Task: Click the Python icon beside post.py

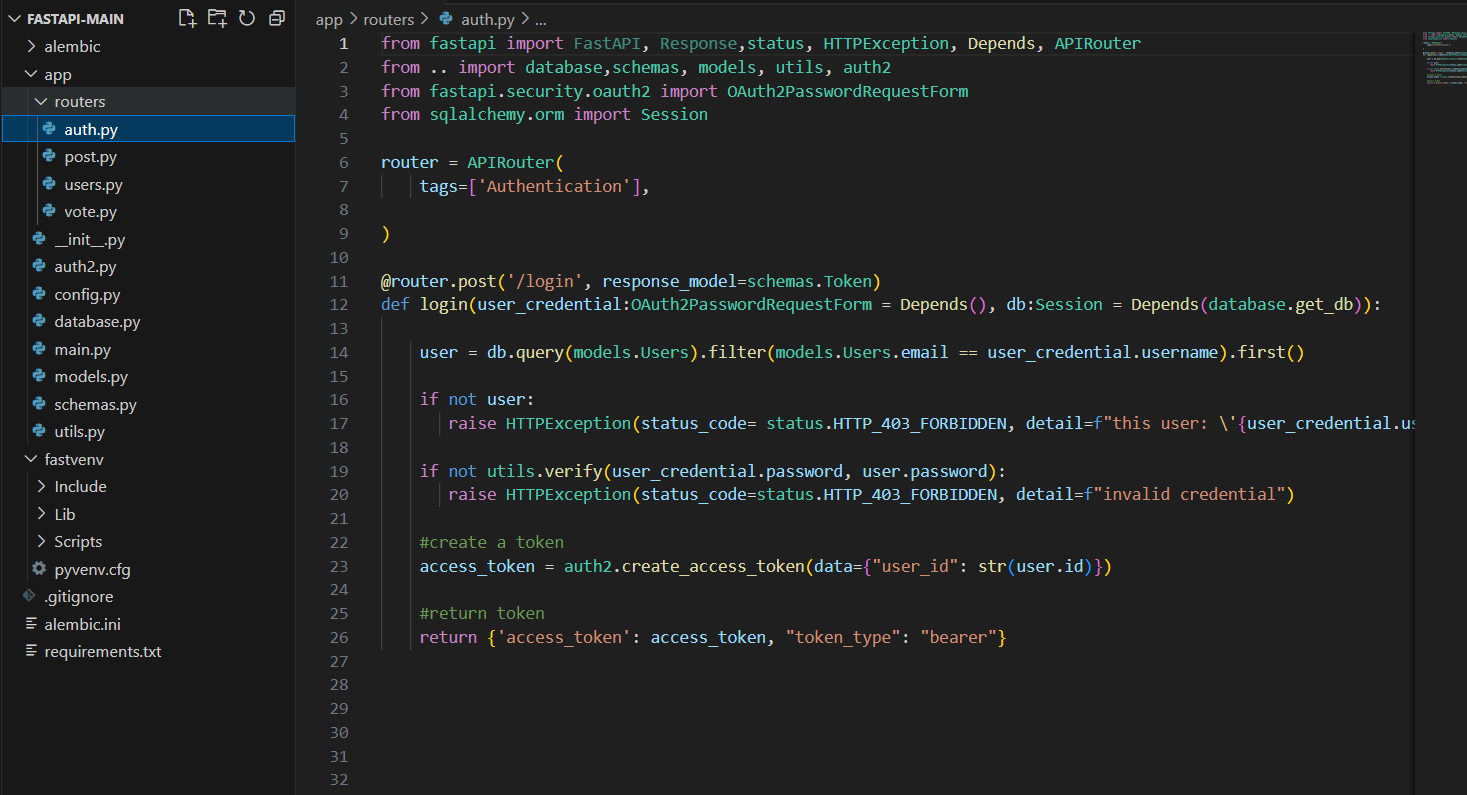Action: (49, 157)
